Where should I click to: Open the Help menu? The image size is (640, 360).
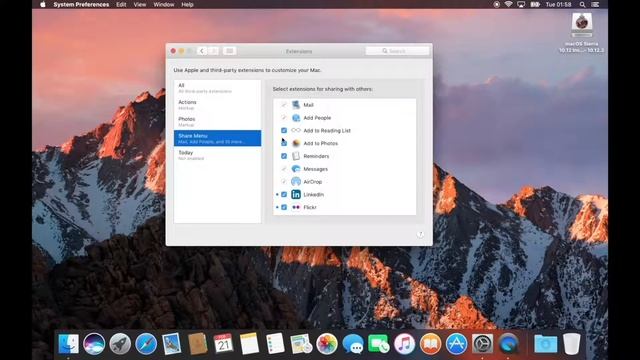187,4
